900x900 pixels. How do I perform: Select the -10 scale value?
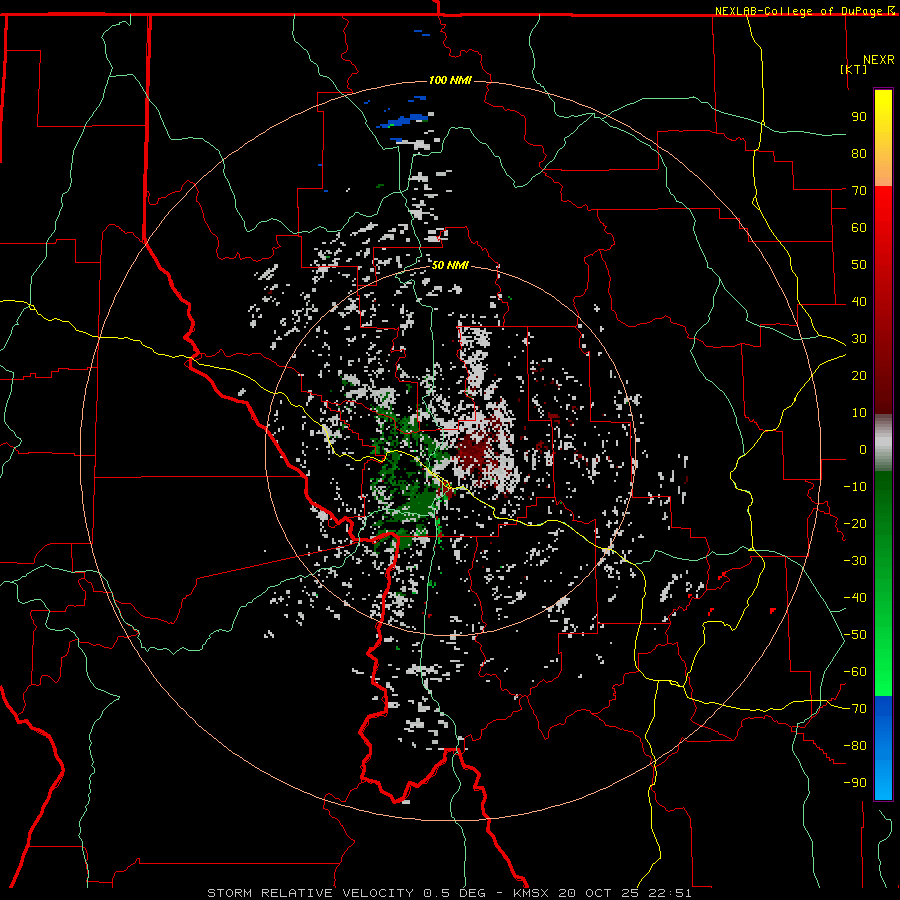(x=855, y=487)
